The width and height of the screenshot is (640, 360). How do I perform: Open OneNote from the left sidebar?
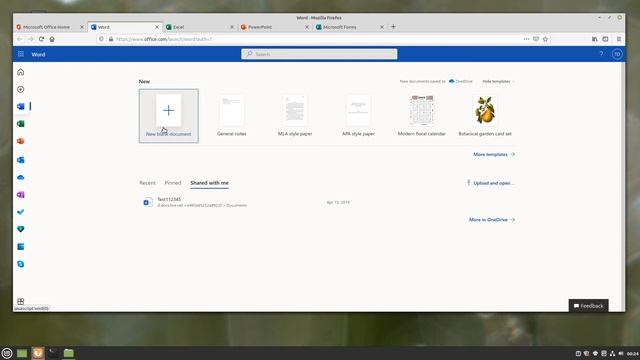[x=21, y=195]
